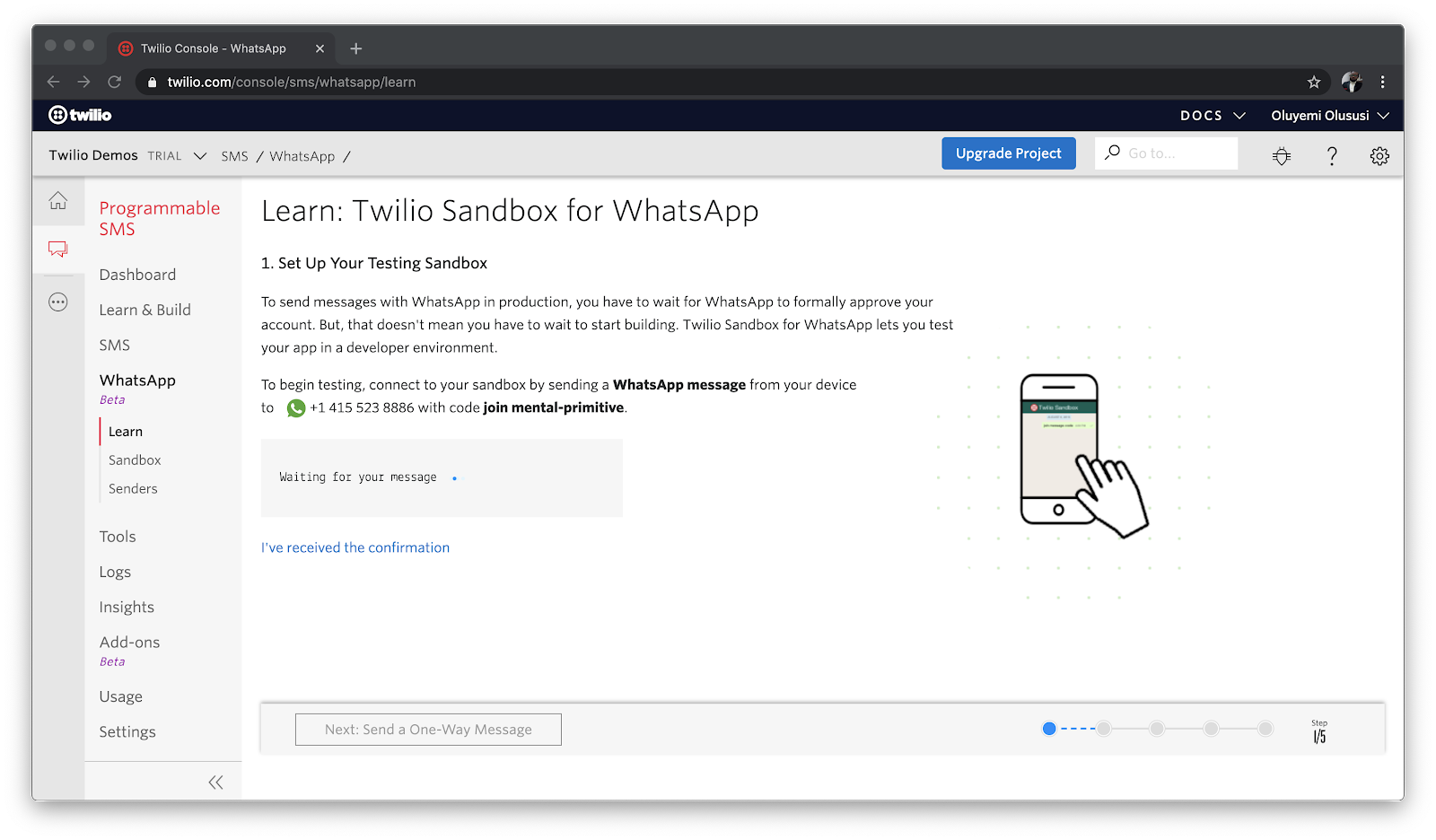Open Learn & Build section

coord(144,310)
